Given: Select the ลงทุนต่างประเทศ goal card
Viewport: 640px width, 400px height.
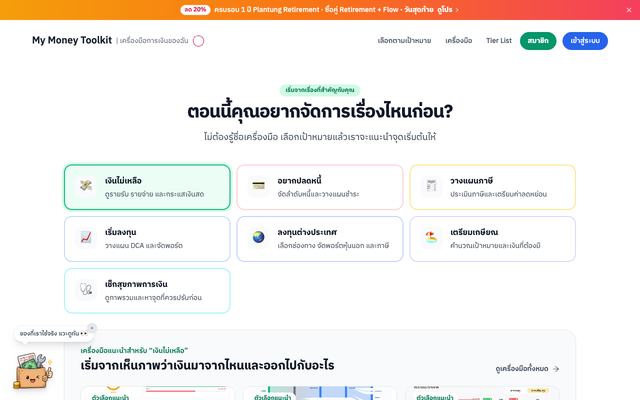Looking at the screenshot, I should click(320, 239).
